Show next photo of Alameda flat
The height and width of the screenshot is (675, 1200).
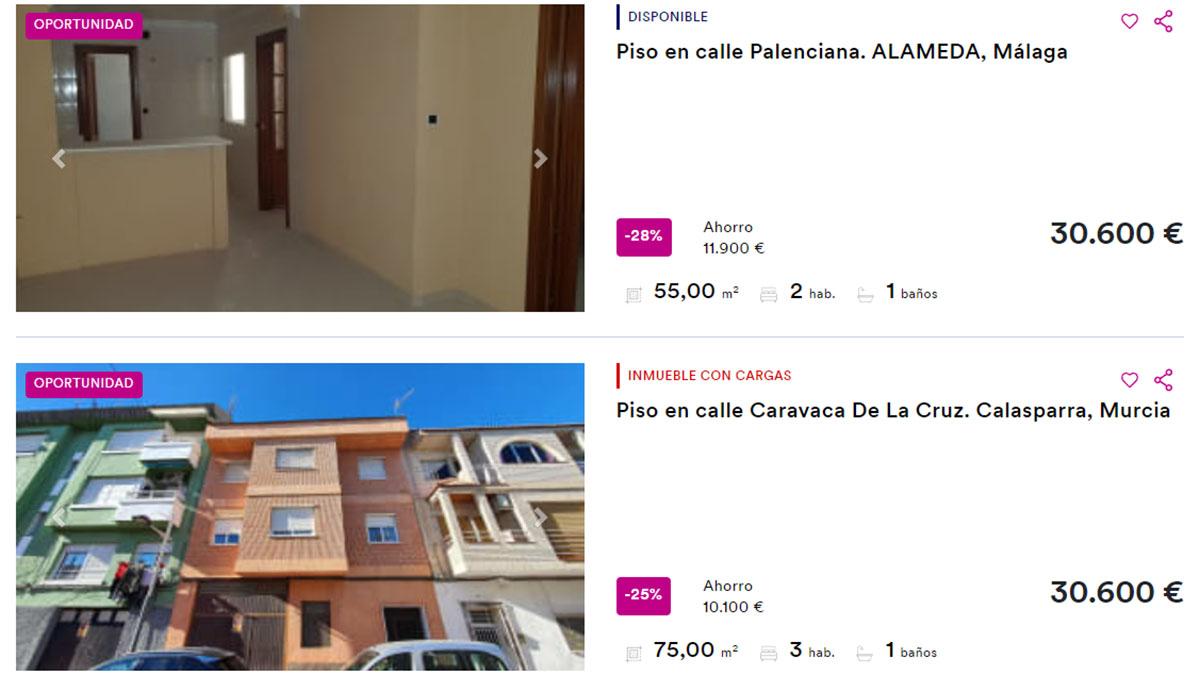(540, 158)
